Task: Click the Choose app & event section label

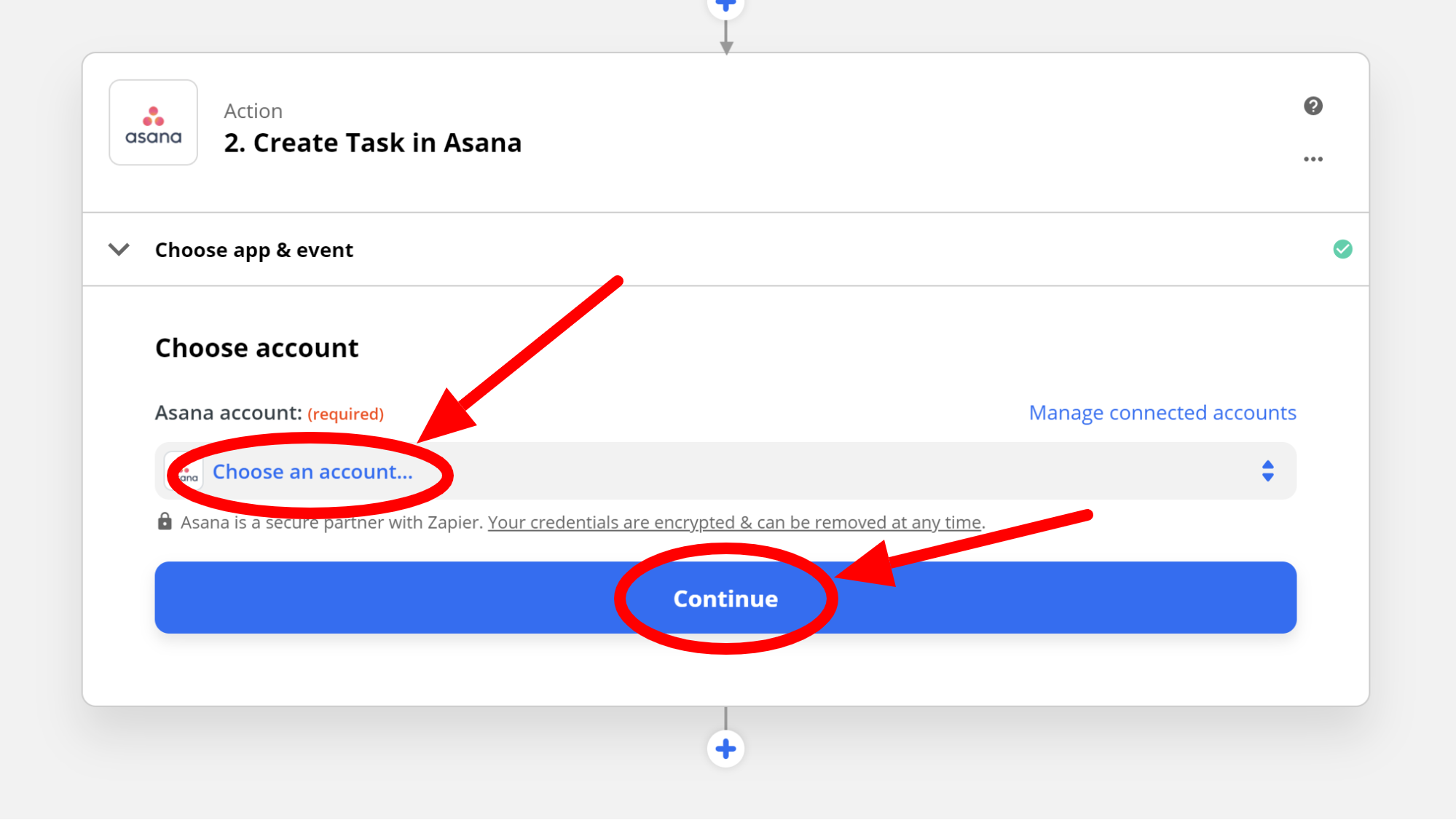Action: click(253, 250)
